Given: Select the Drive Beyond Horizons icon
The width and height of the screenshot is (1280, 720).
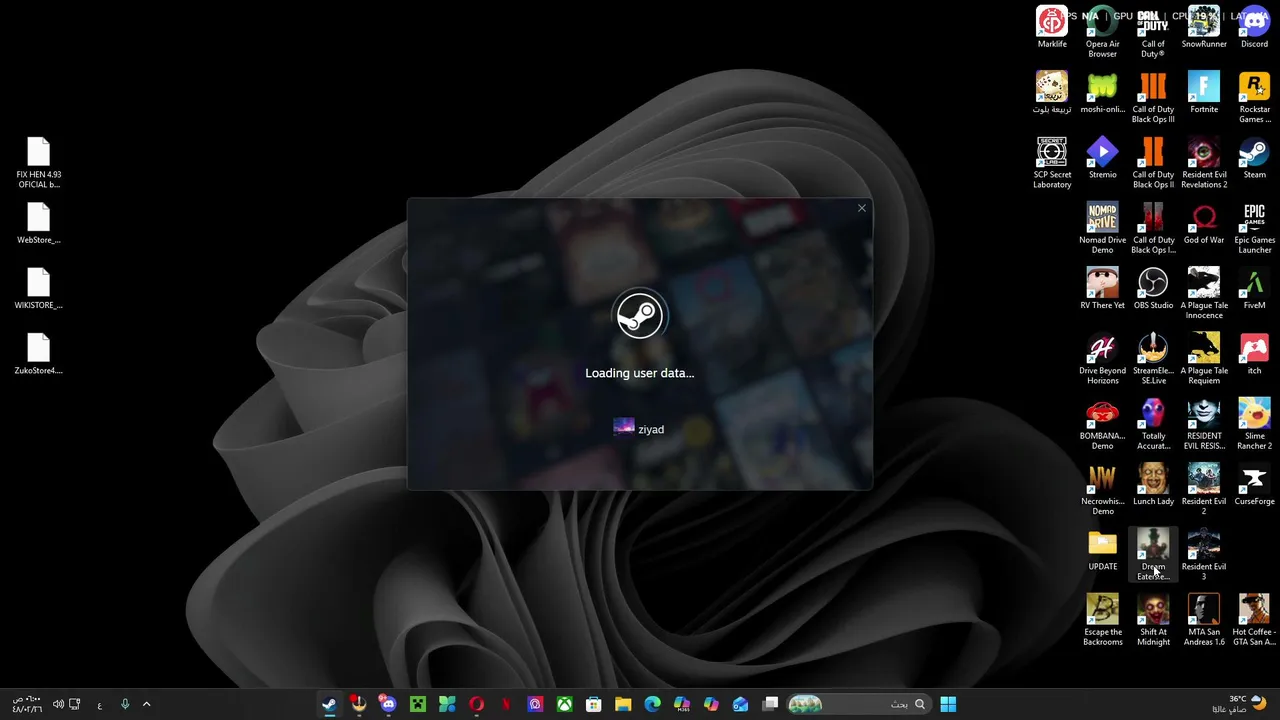Looking at the screenshot, I should (x=1103, y=358).
